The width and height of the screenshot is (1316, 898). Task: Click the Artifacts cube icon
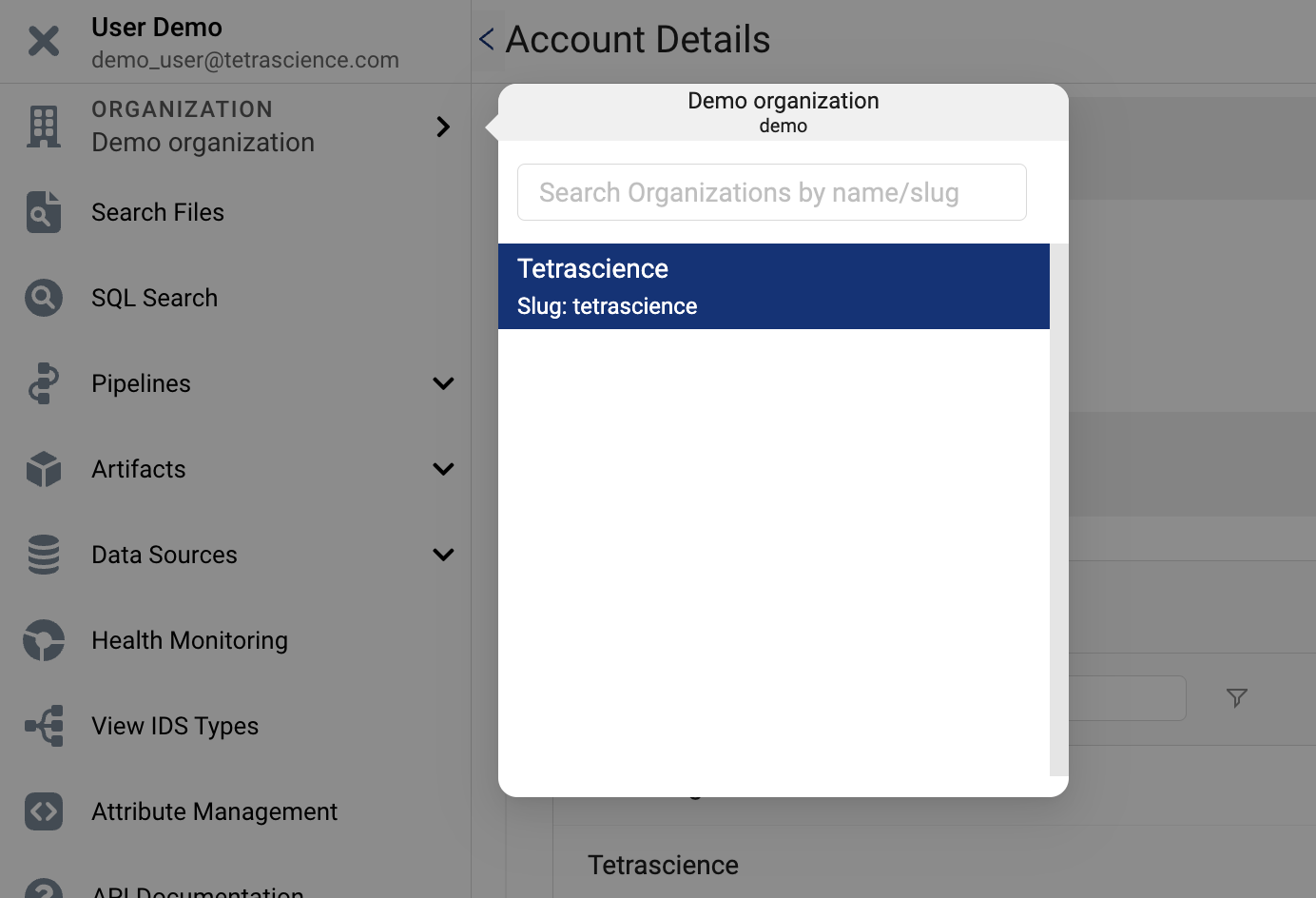(44, 469)
